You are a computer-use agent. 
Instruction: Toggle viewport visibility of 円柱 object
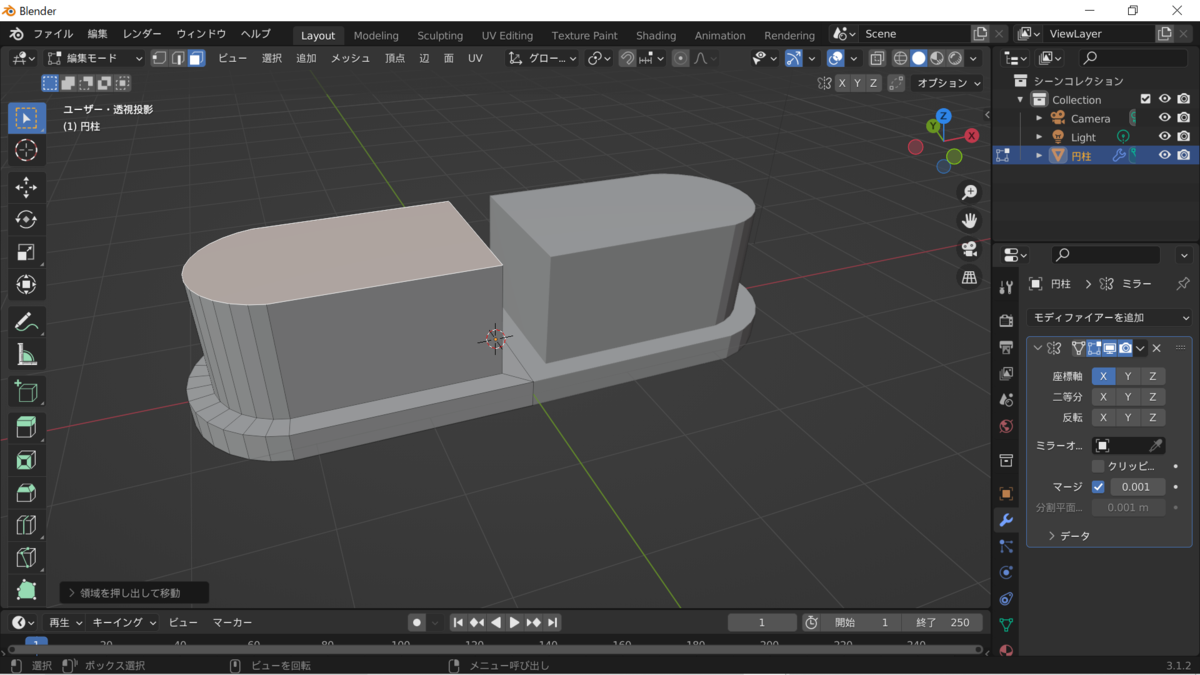click(x=1165, y=155)
